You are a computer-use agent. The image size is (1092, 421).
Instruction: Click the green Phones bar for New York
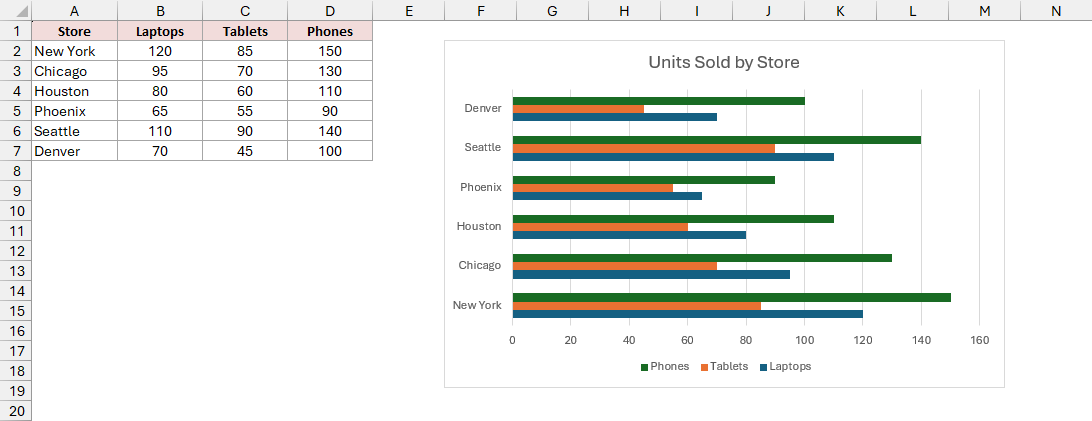click(x=732, y=298)
